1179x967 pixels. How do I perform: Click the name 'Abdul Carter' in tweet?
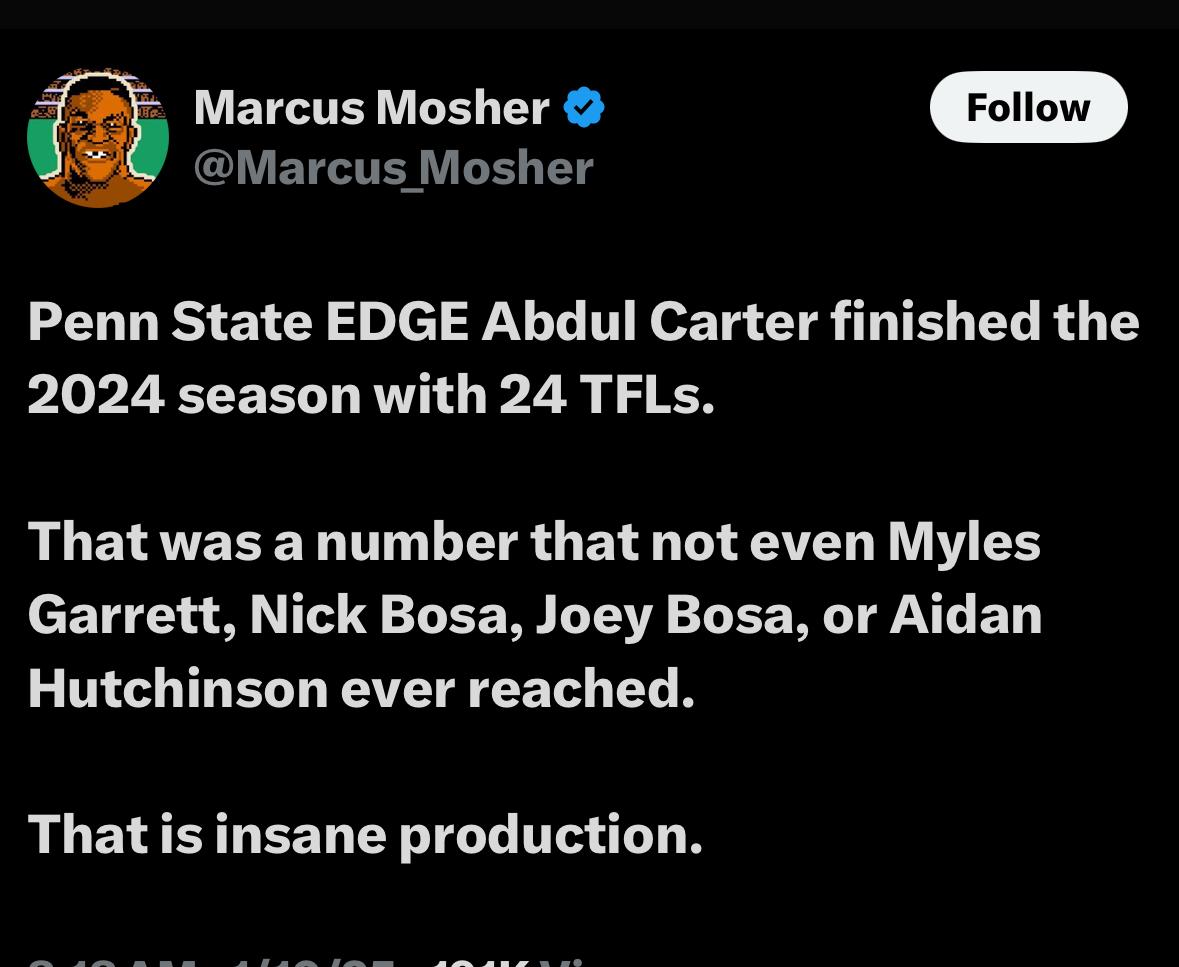pyautogui.click(x=650, y=322)
